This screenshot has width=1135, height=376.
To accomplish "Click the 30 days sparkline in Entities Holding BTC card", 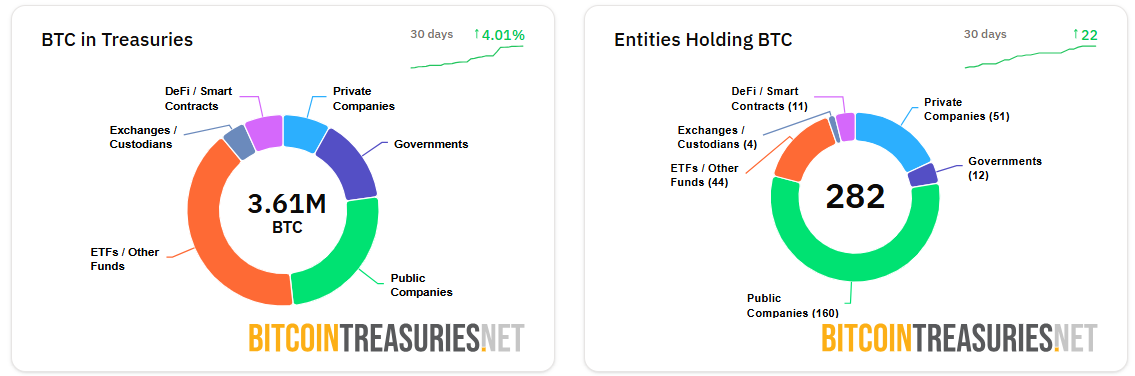I will point(1030,57).
